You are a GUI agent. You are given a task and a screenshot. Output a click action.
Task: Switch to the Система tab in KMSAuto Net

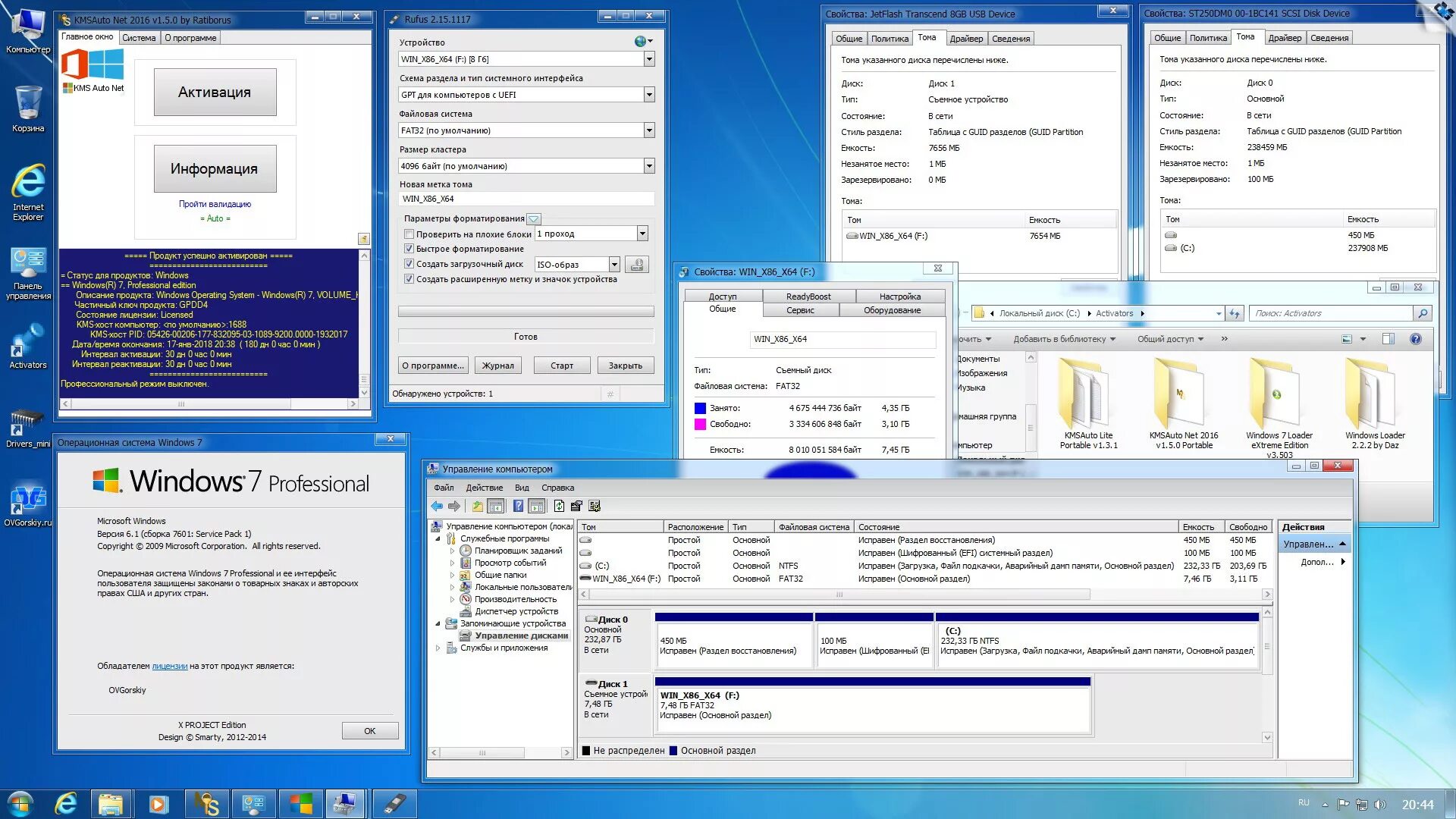[x=139, y=38]
